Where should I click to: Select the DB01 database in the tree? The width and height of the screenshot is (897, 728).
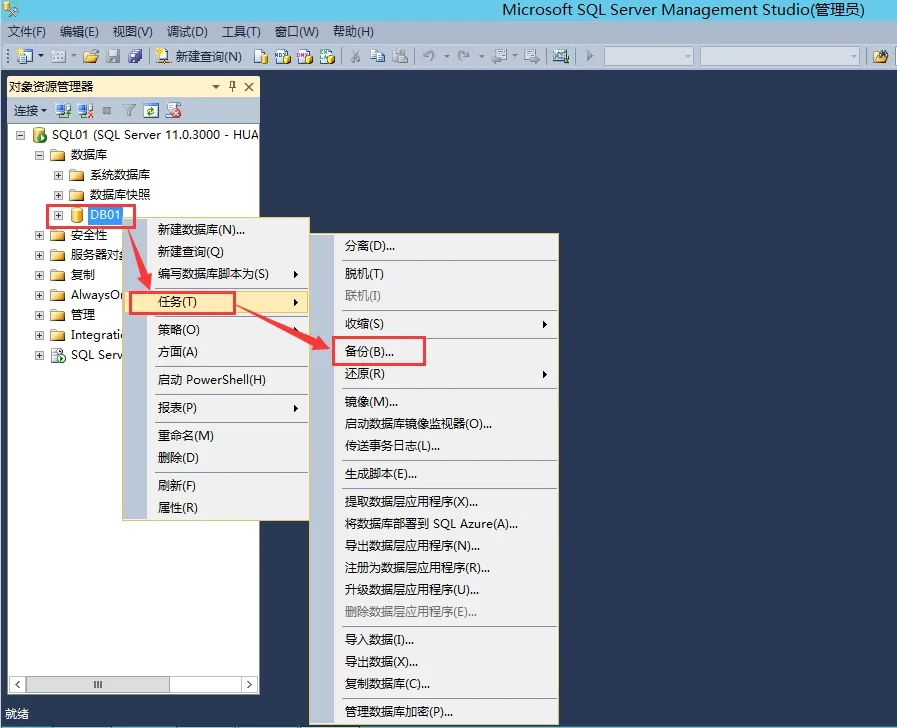(x=106, y=216)
